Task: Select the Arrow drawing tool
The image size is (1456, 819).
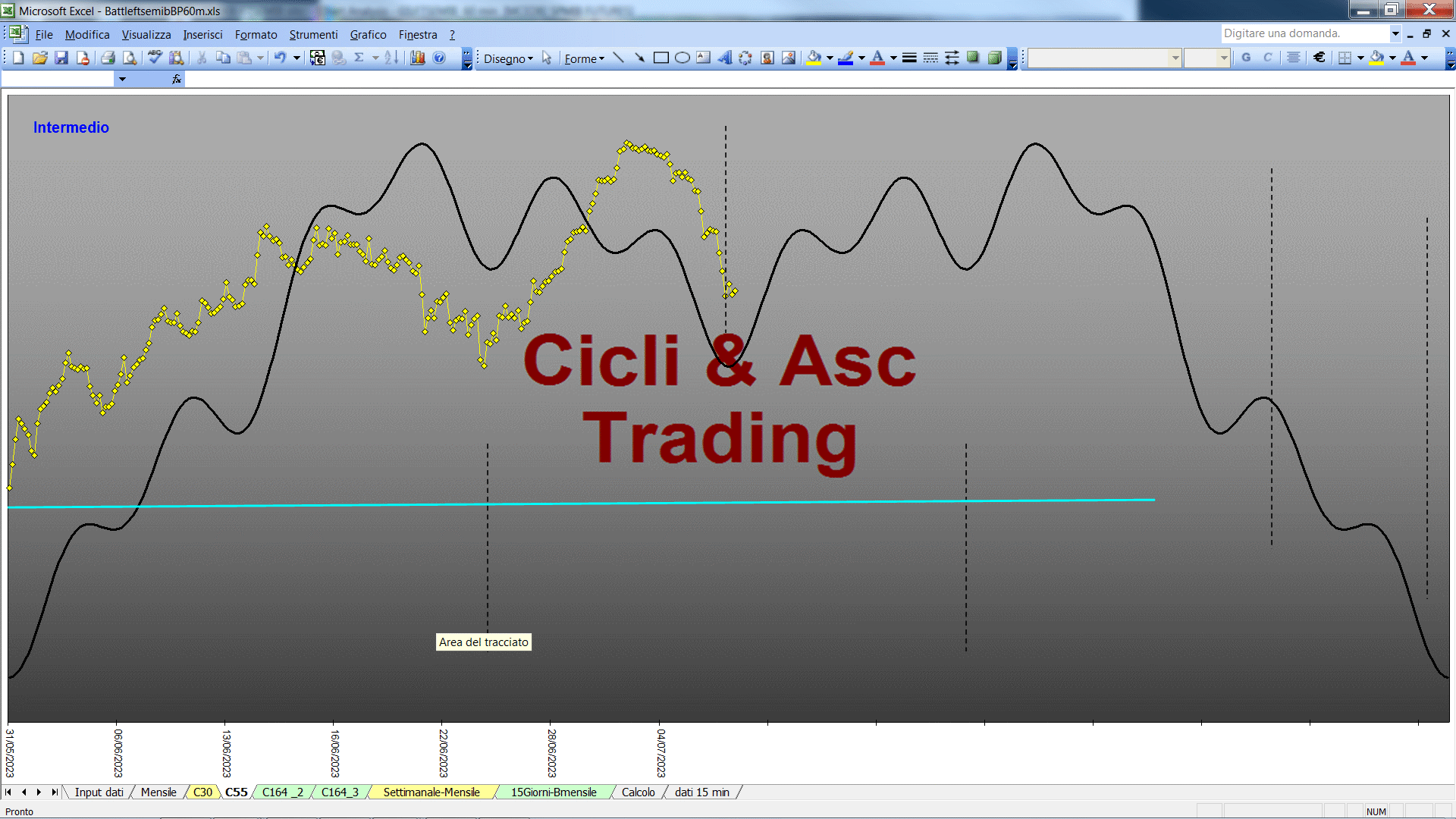Action: (639, 58)
